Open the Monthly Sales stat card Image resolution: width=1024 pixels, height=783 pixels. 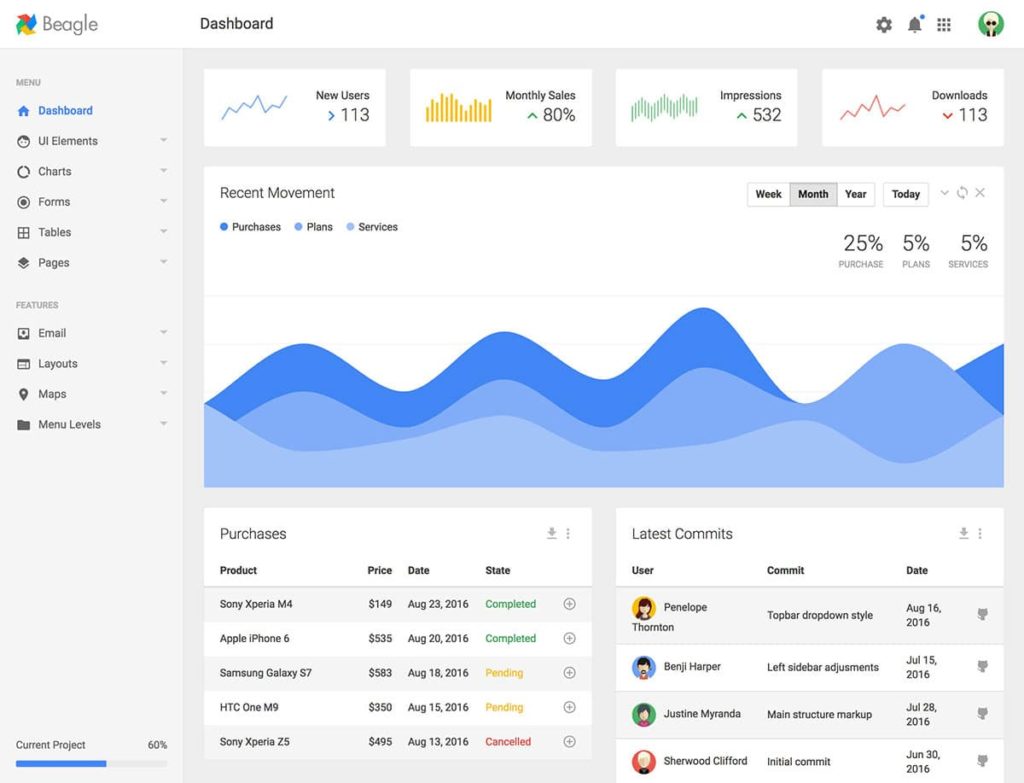point(501,108)
